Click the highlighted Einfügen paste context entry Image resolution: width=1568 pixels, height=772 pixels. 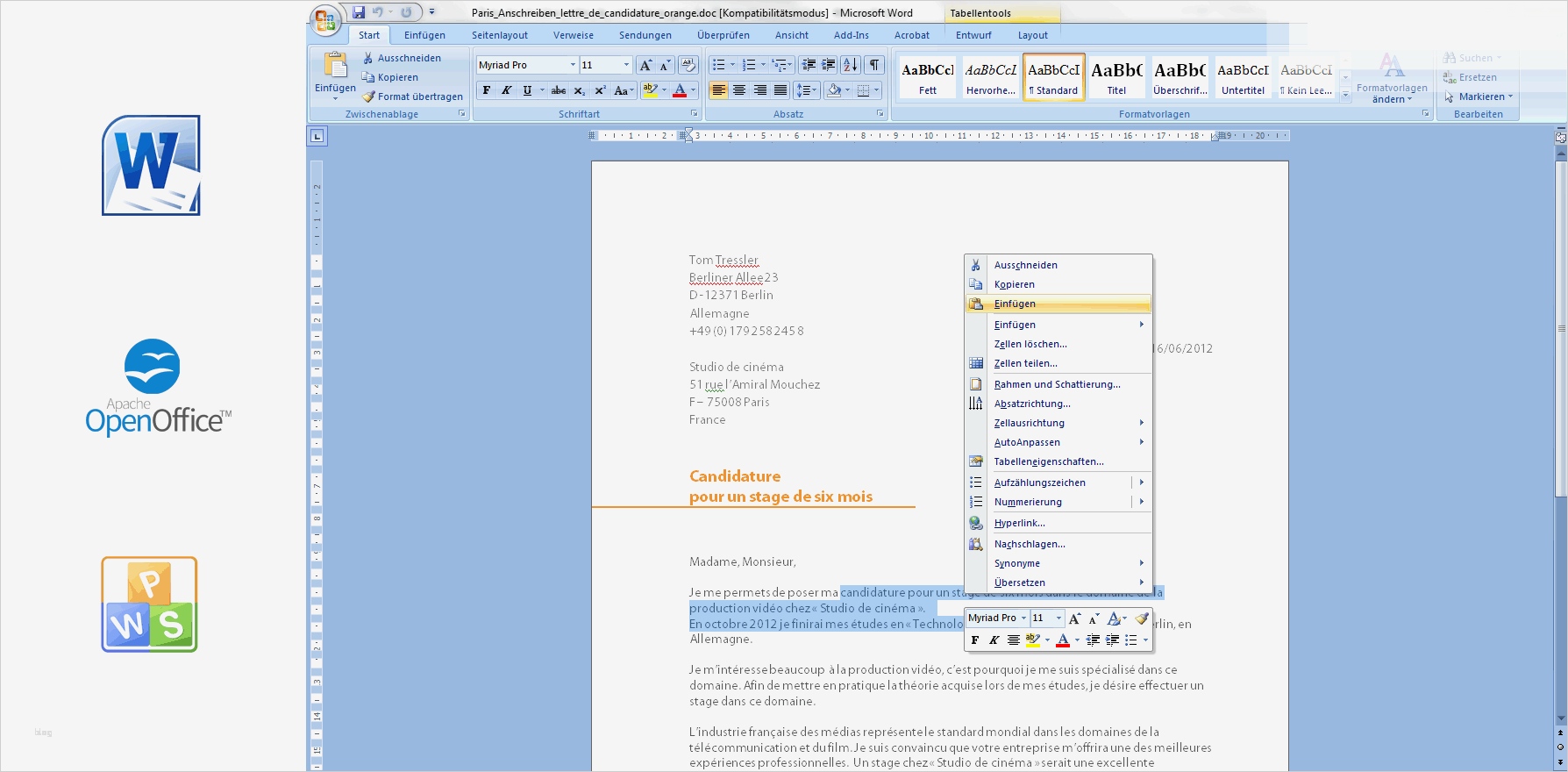tap(1015, 304)
